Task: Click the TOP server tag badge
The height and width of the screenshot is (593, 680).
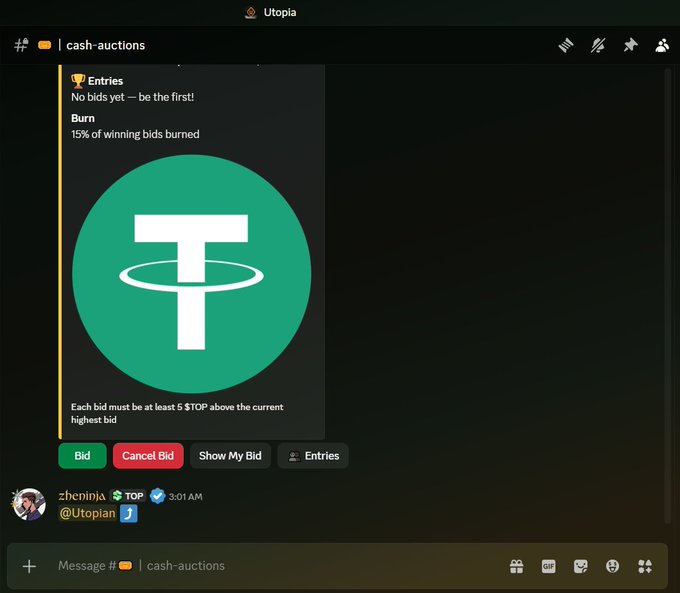Action: tap(128, 496)
